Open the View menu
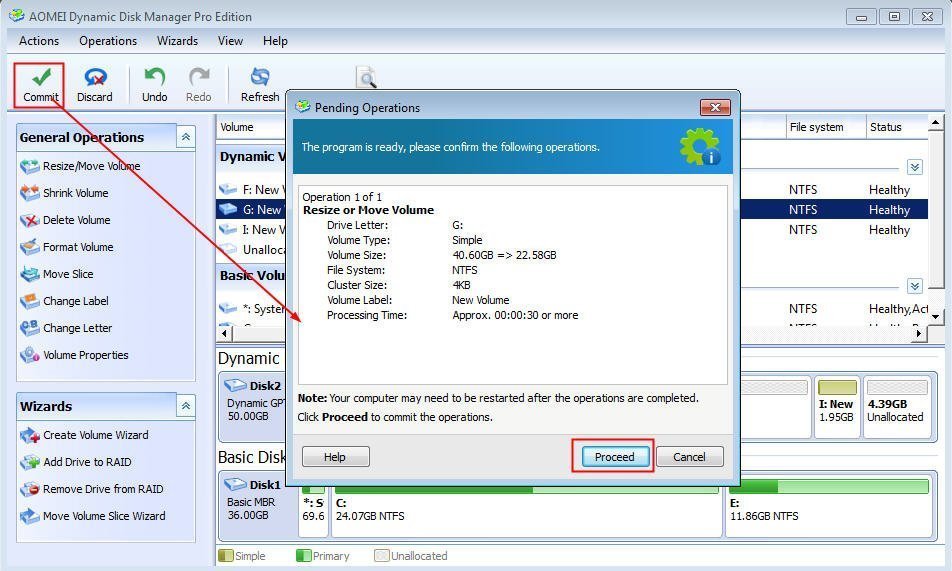This screenshot has height=571, width=952. click(x=230, y=41)
